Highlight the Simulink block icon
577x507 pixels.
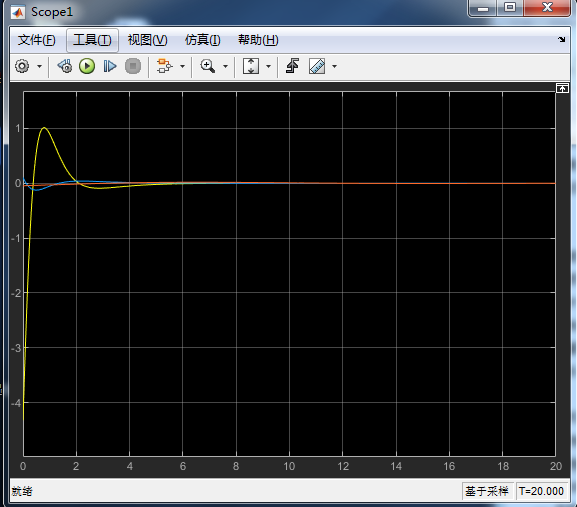[164, 67]
